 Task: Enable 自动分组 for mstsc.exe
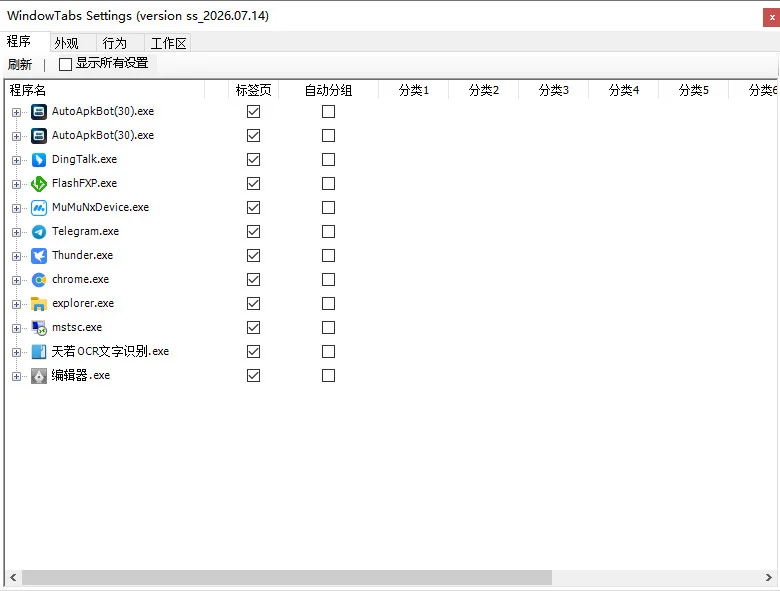click(328, 327)
